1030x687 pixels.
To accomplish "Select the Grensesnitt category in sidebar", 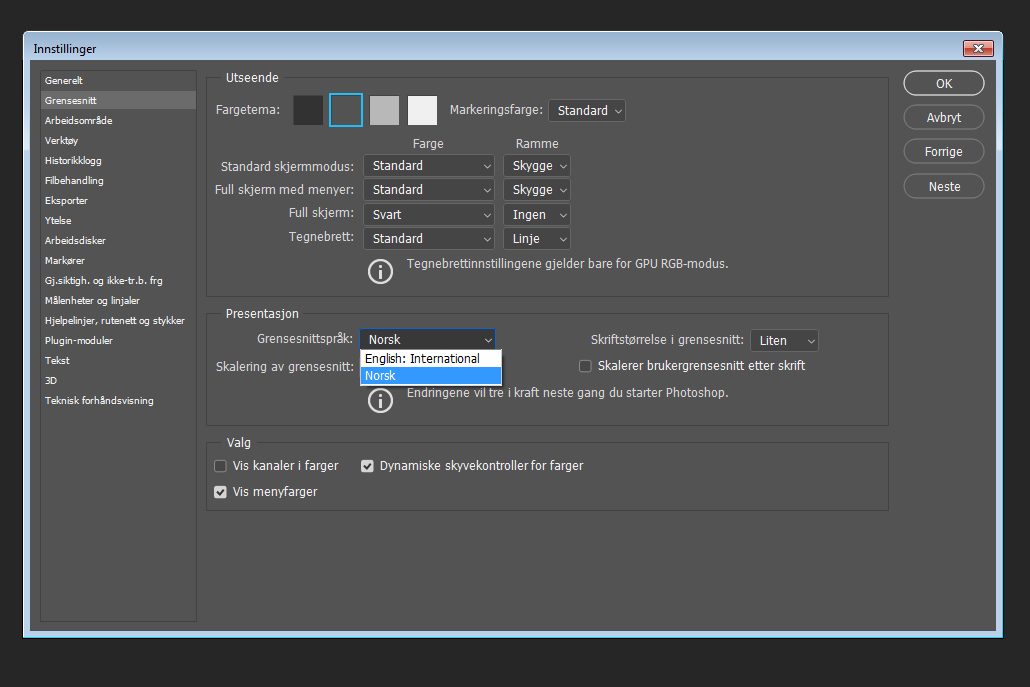I will point(118,100).
